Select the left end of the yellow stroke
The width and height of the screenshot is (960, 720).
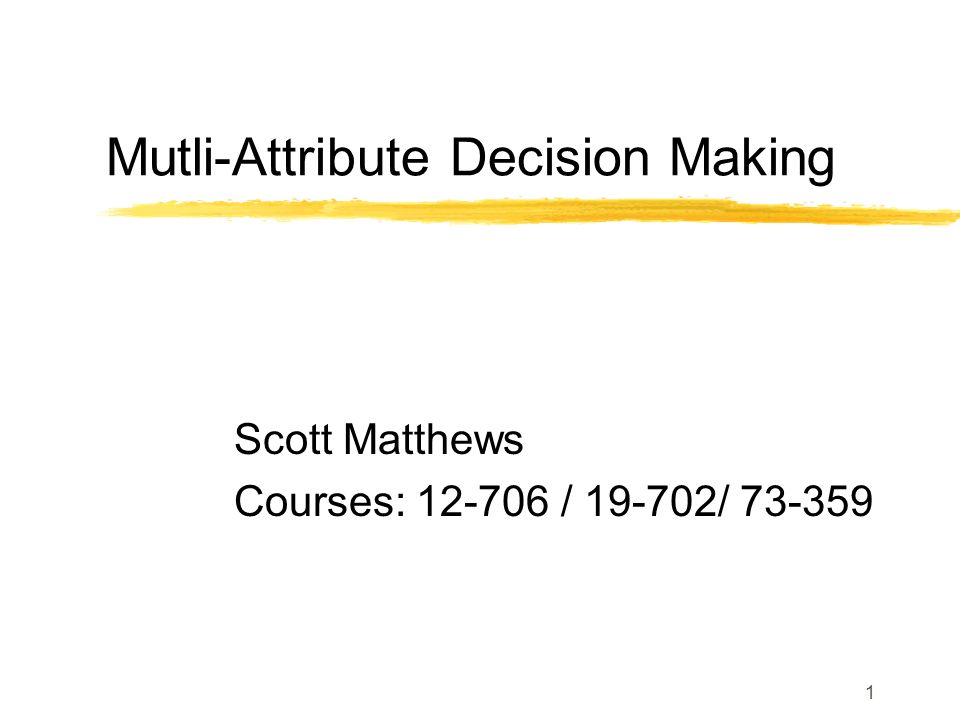tap(113, 212)
